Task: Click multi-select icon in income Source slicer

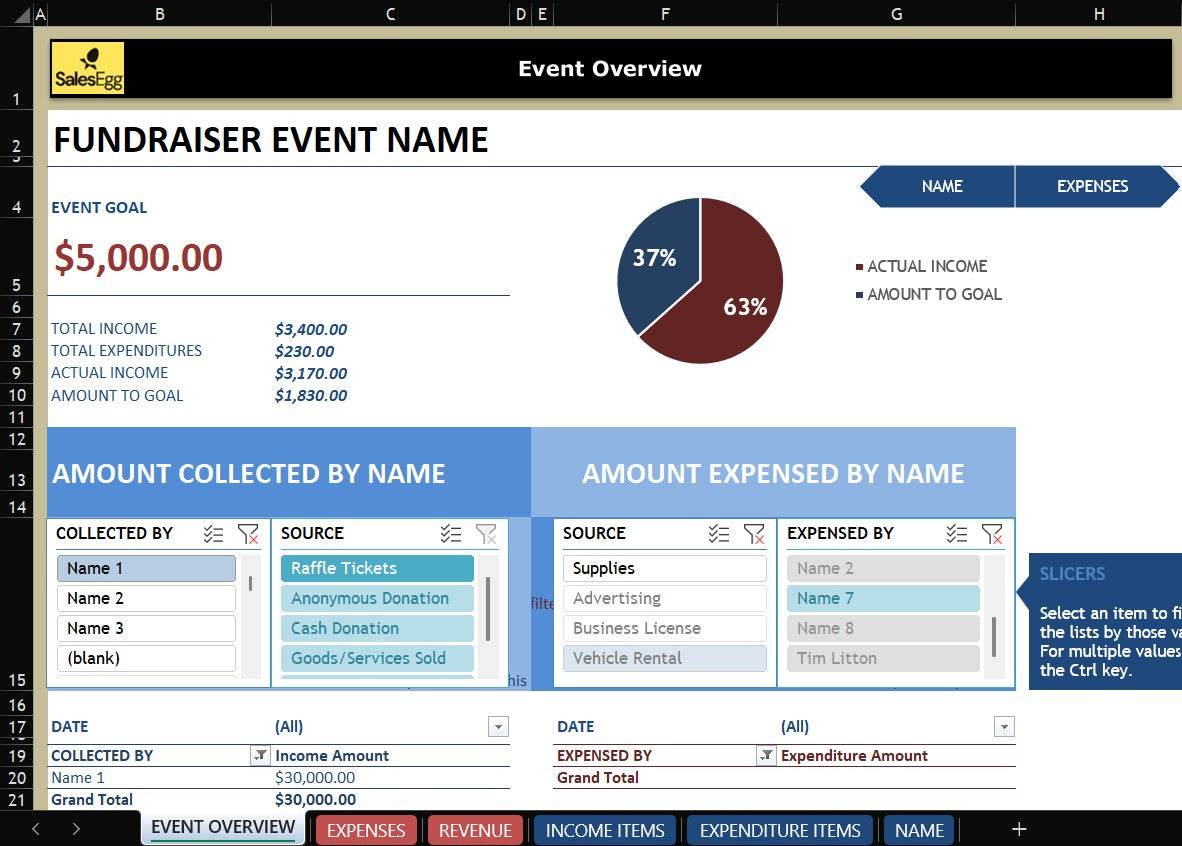Action: (x=451, y=534)
